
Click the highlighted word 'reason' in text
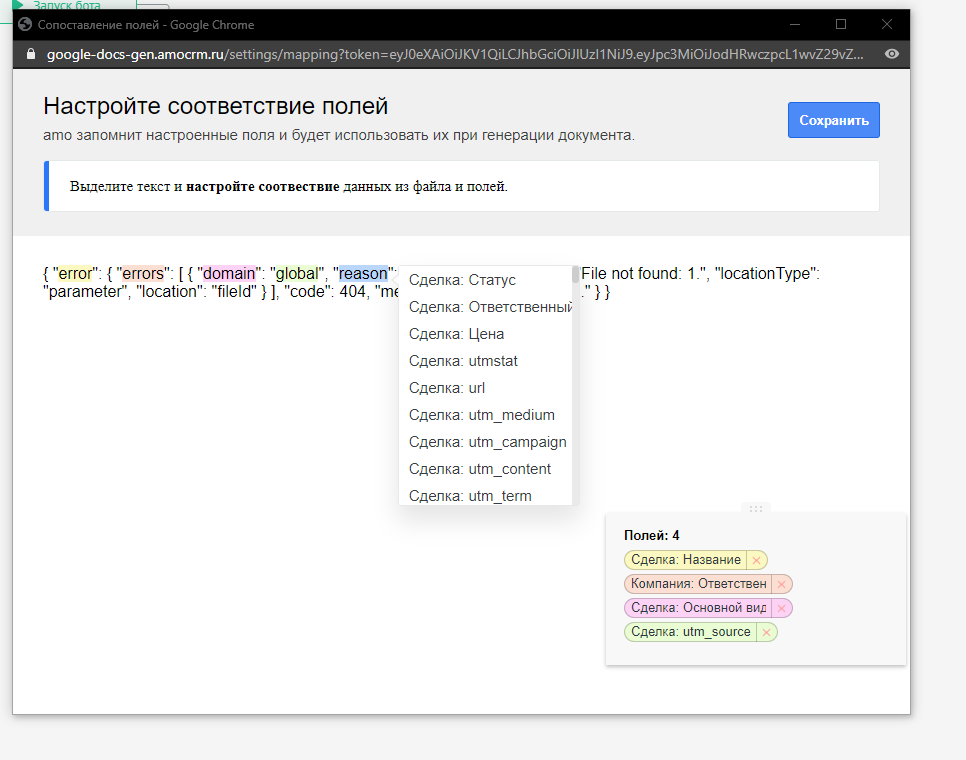pos(363,274)
